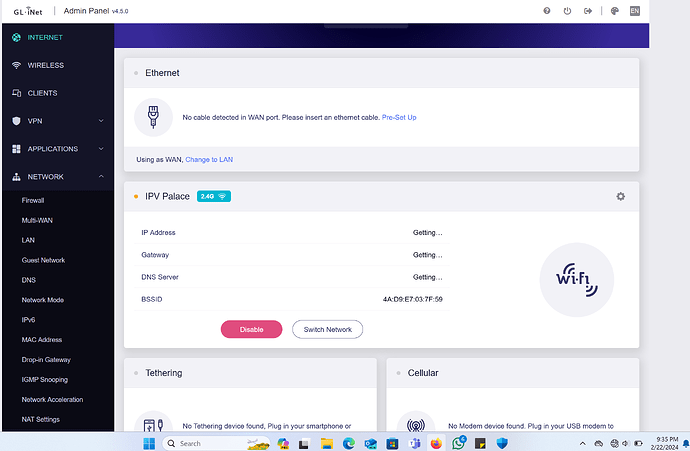The width and height of the screenshot is (690, 451).
Task: Click the power/reboot icon in the header
Action: 567,11
